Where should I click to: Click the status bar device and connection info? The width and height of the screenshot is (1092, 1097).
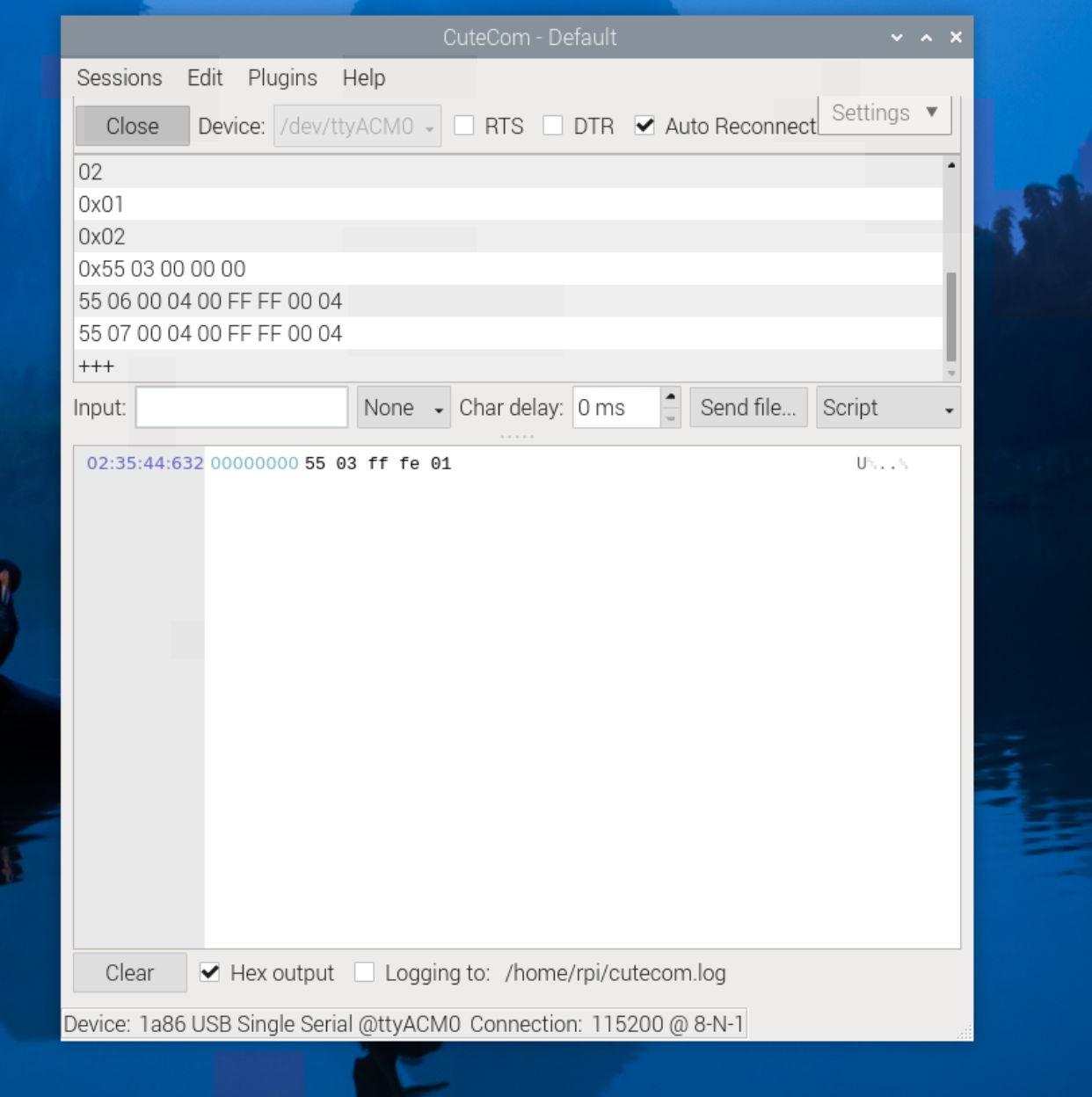(404, 1024)
